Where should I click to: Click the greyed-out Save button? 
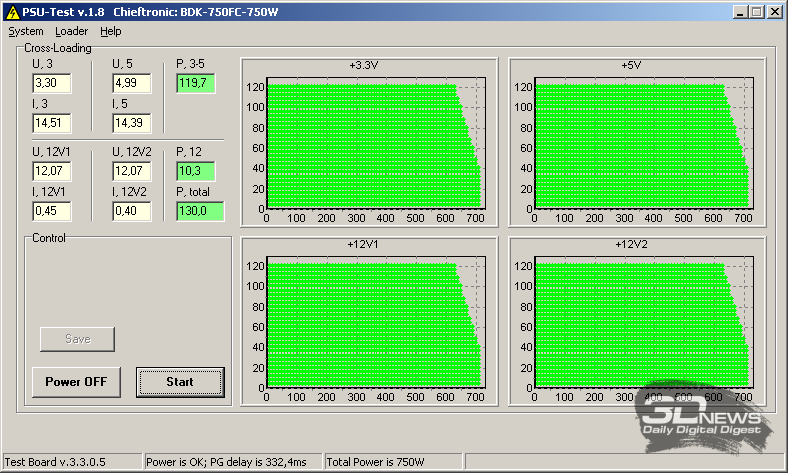tap(77, 339)
